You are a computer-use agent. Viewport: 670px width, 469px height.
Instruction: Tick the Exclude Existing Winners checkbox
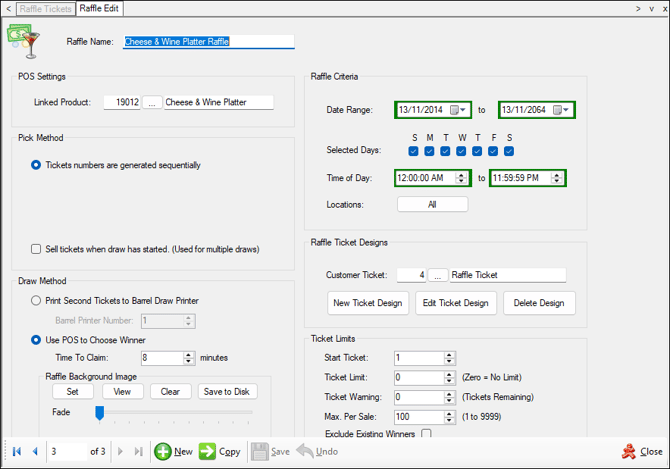[x=426, y=434]
